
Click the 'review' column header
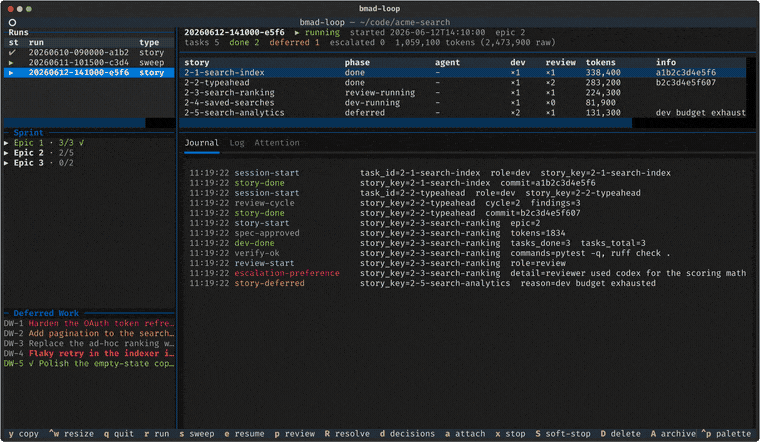(x=560, y=63)
